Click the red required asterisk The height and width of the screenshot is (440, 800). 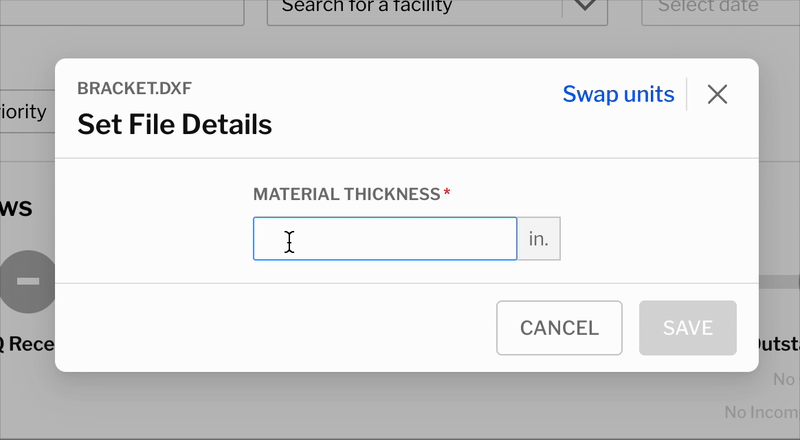pyautogui.click(x=447, y=192)
